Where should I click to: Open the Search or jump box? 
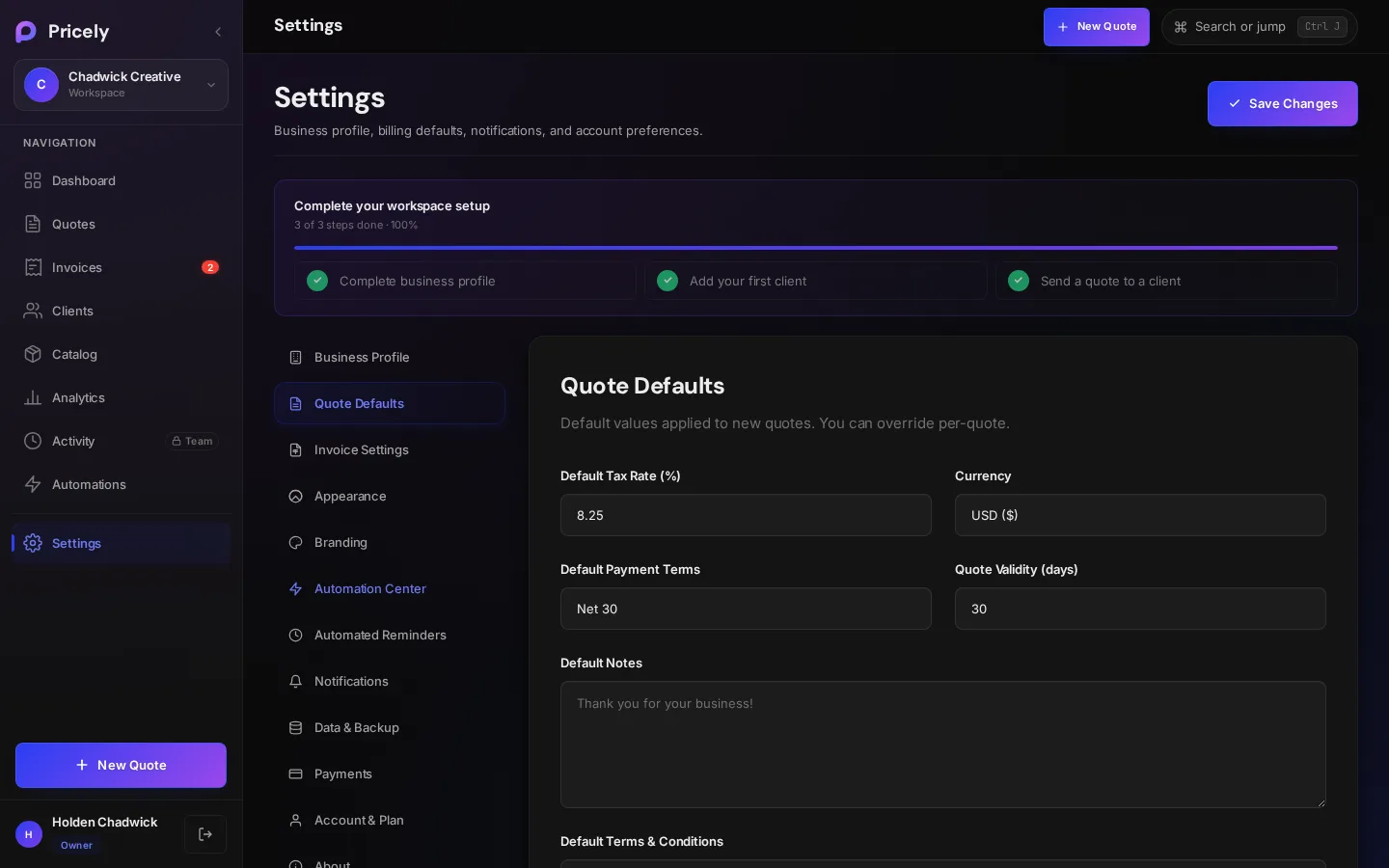click(x=1260, y=27)
